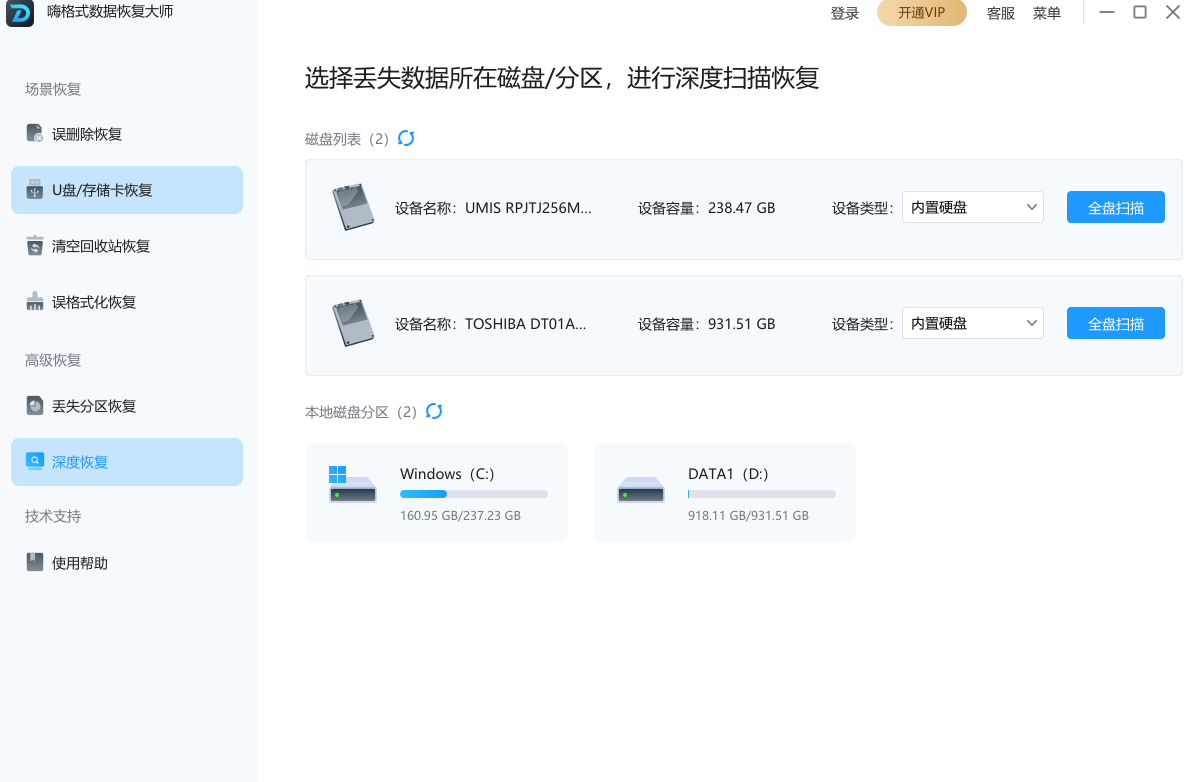Click 登录 to sign in
1199x782 pixels.
pyautogui.click(x=844, y=13)
